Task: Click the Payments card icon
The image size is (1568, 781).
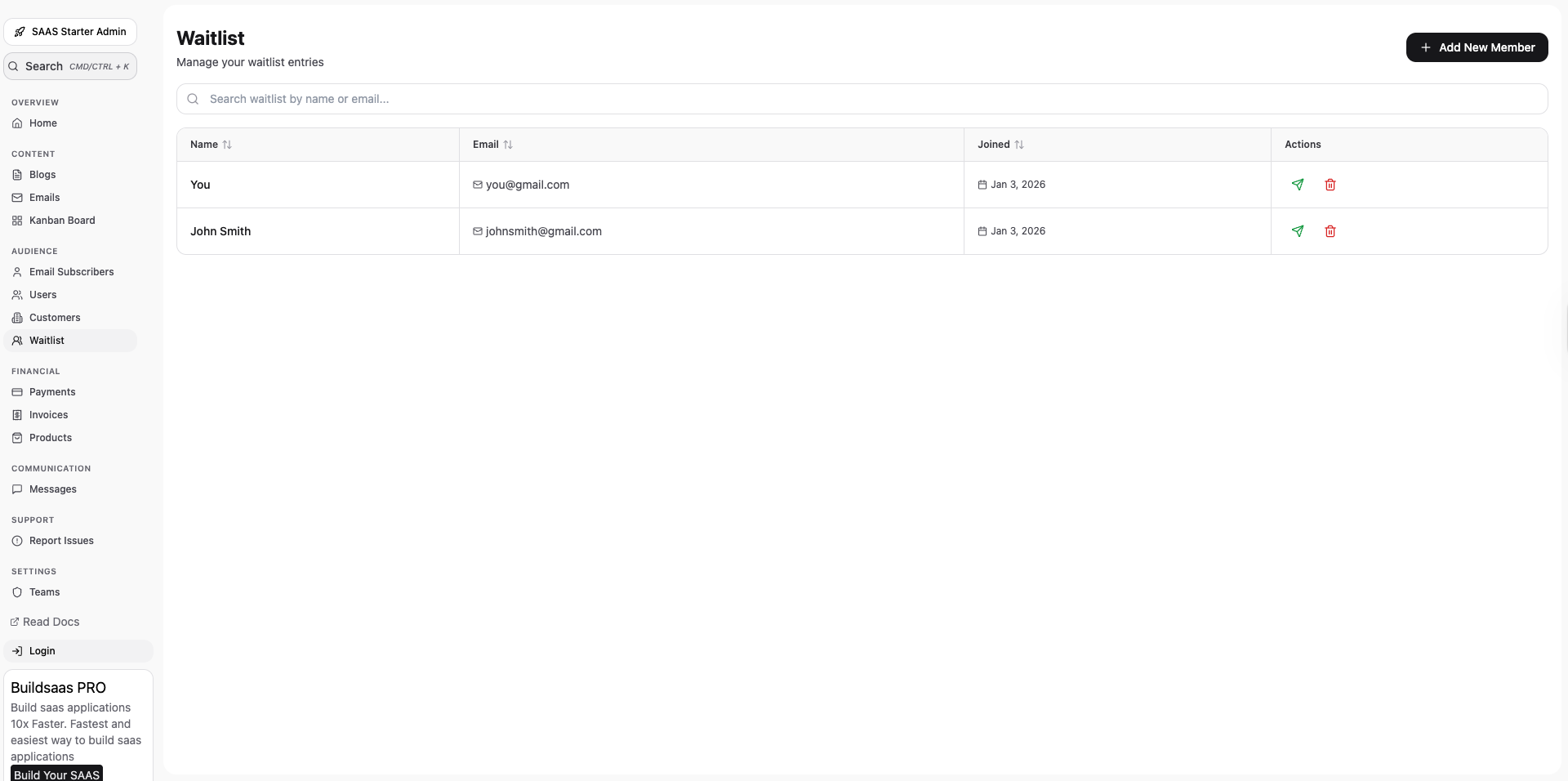Action: pyautogui.click(x=17, y=392)
